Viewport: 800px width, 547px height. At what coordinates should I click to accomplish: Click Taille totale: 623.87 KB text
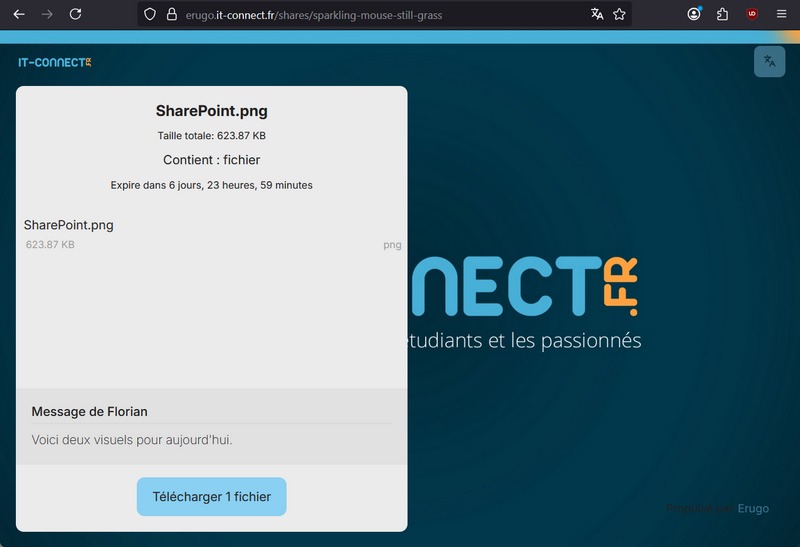212,136
